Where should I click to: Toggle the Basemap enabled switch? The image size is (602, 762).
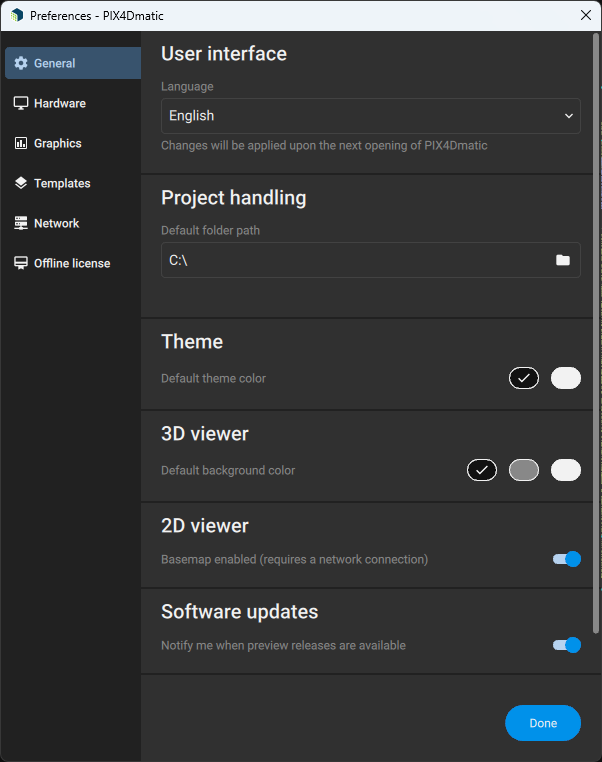click(x=567, y=559)
